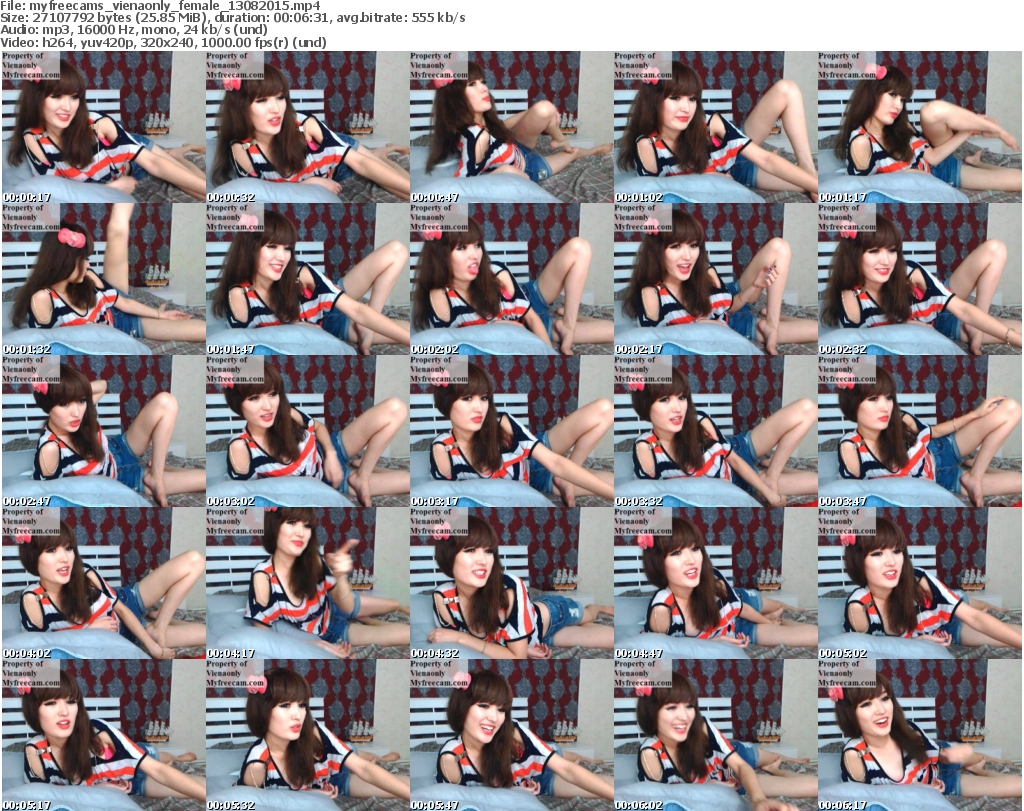Select the frame stamped 00:02:32
The height and width of the screenshot is (811, 1024).
click(920, 279)
